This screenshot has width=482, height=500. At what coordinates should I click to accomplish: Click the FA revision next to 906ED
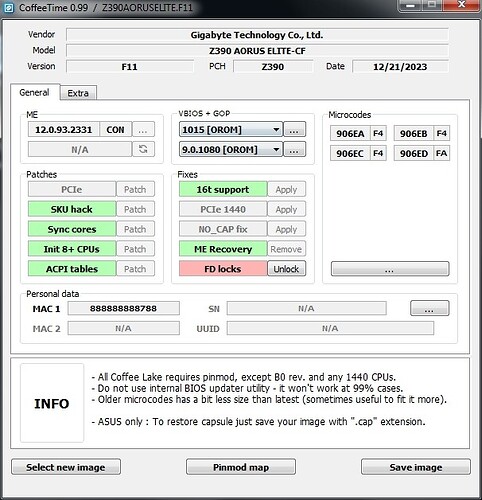pyautogui.click(x=441, y=153)
